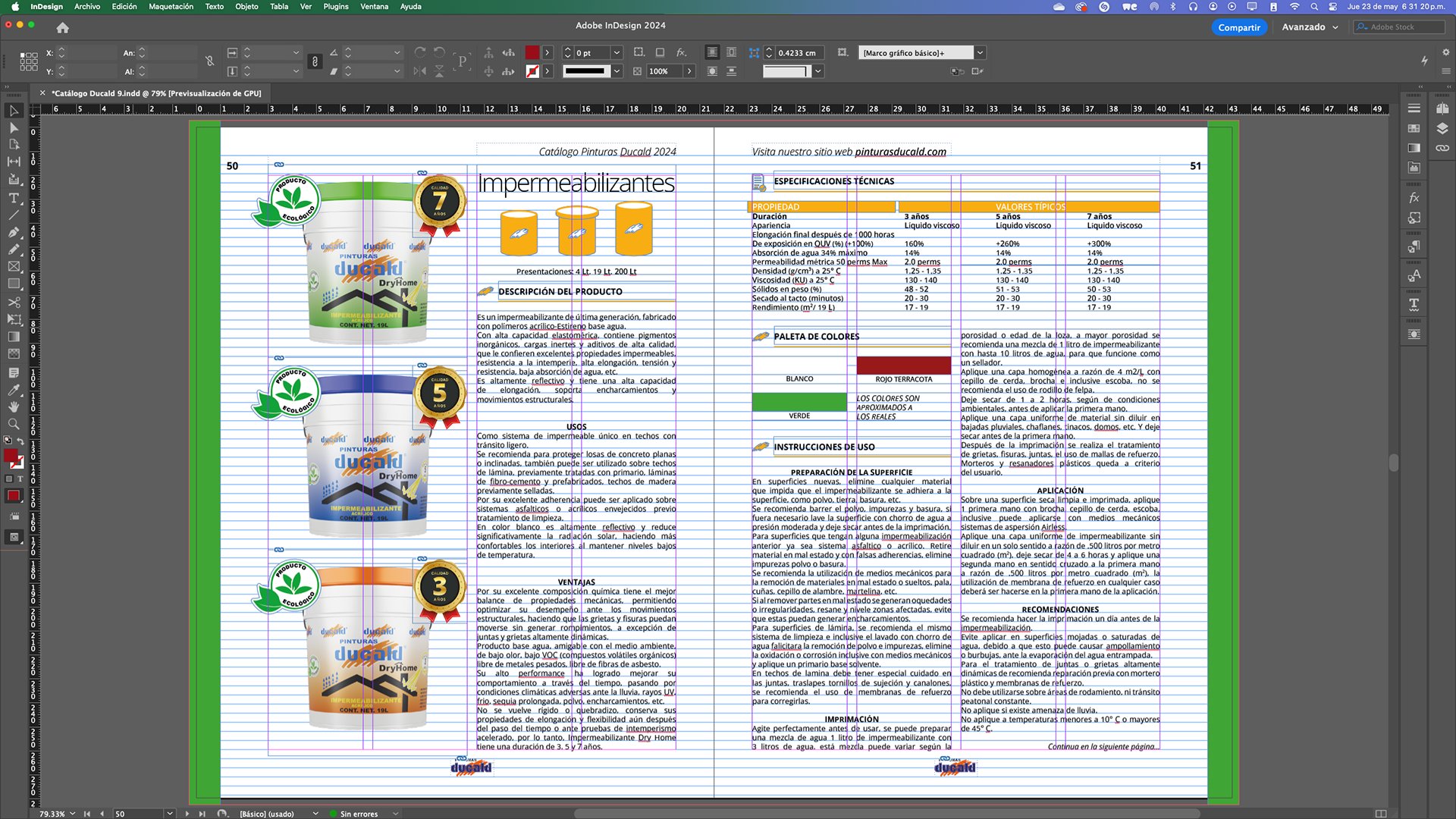Select a reference point in the grid
The image size is (1456, 819).
[x=29, y=61]
